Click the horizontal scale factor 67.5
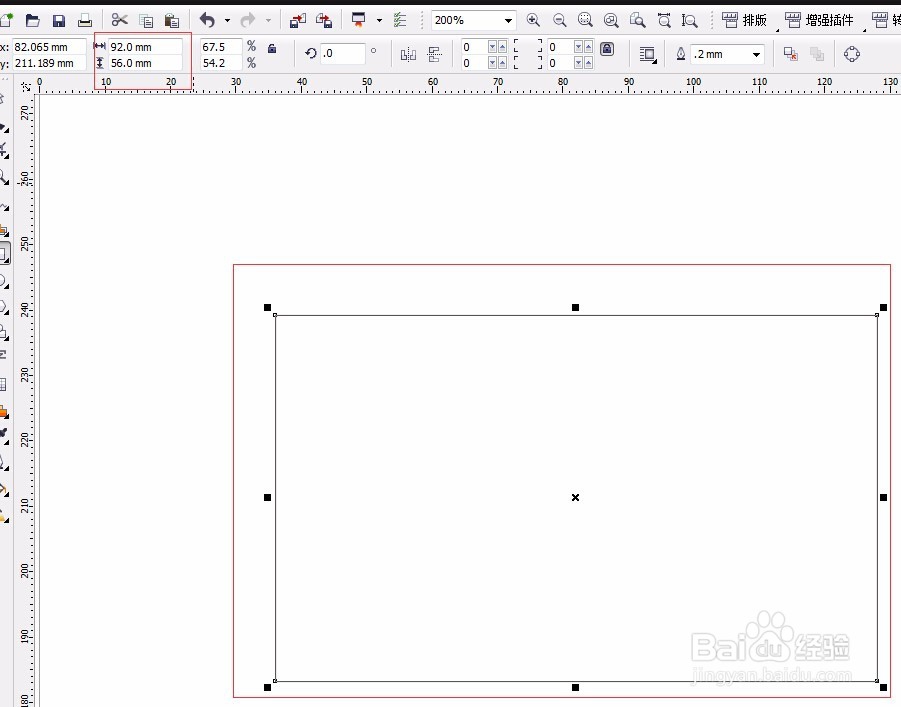901x707 pixels. [x=221, y=47]
